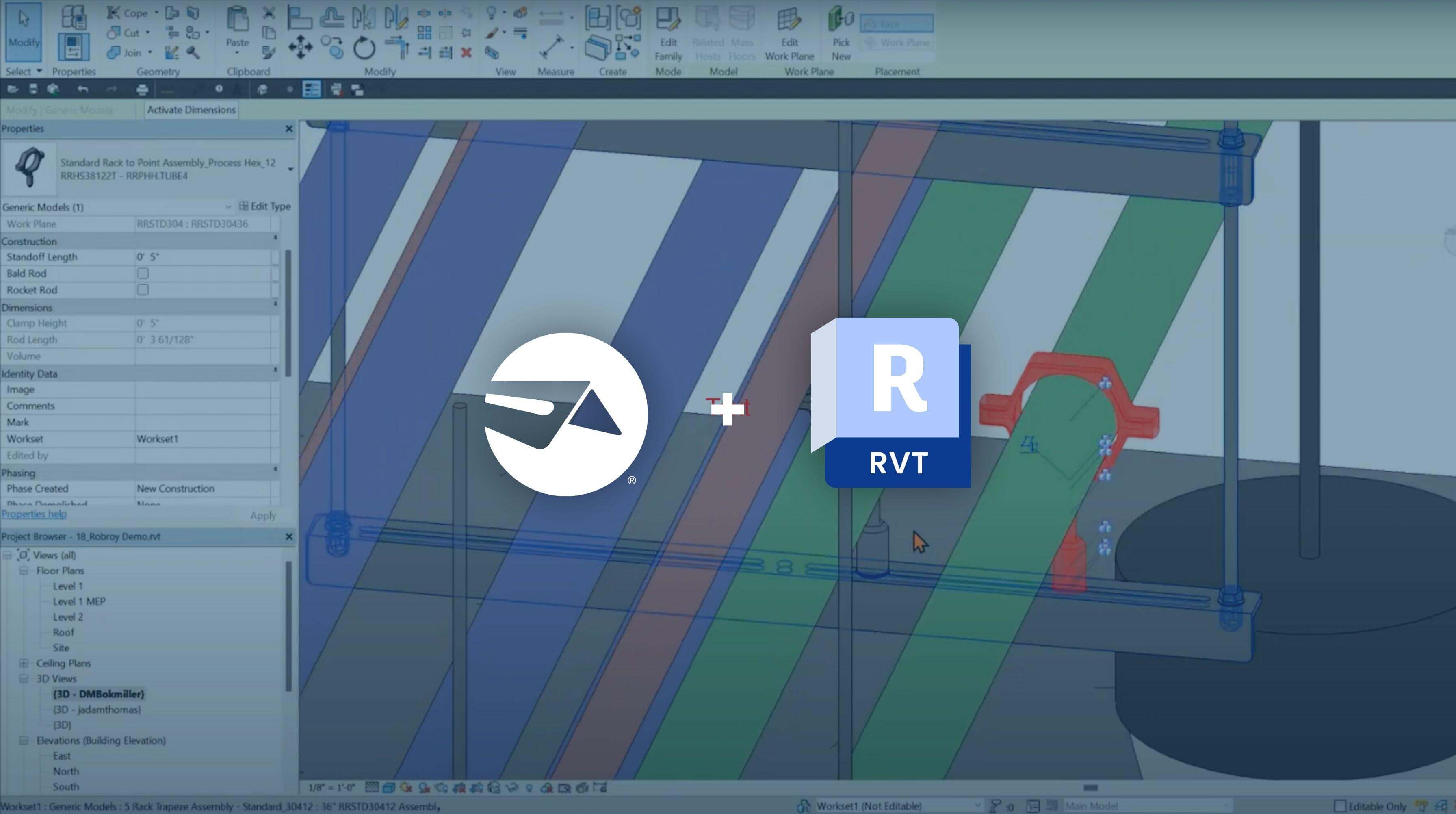Enable the Rocket Rod option
This screenshot has height=814, width=1456.
143,290
